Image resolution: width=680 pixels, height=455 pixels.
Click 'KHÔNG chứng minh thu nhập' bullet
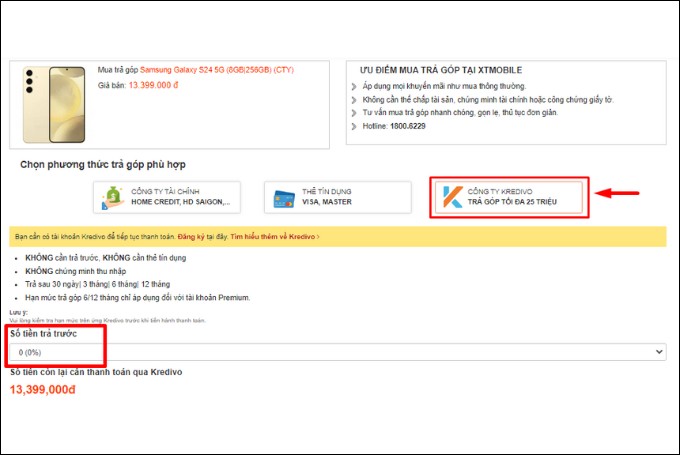pyautogui.click(x=75, y=271)
